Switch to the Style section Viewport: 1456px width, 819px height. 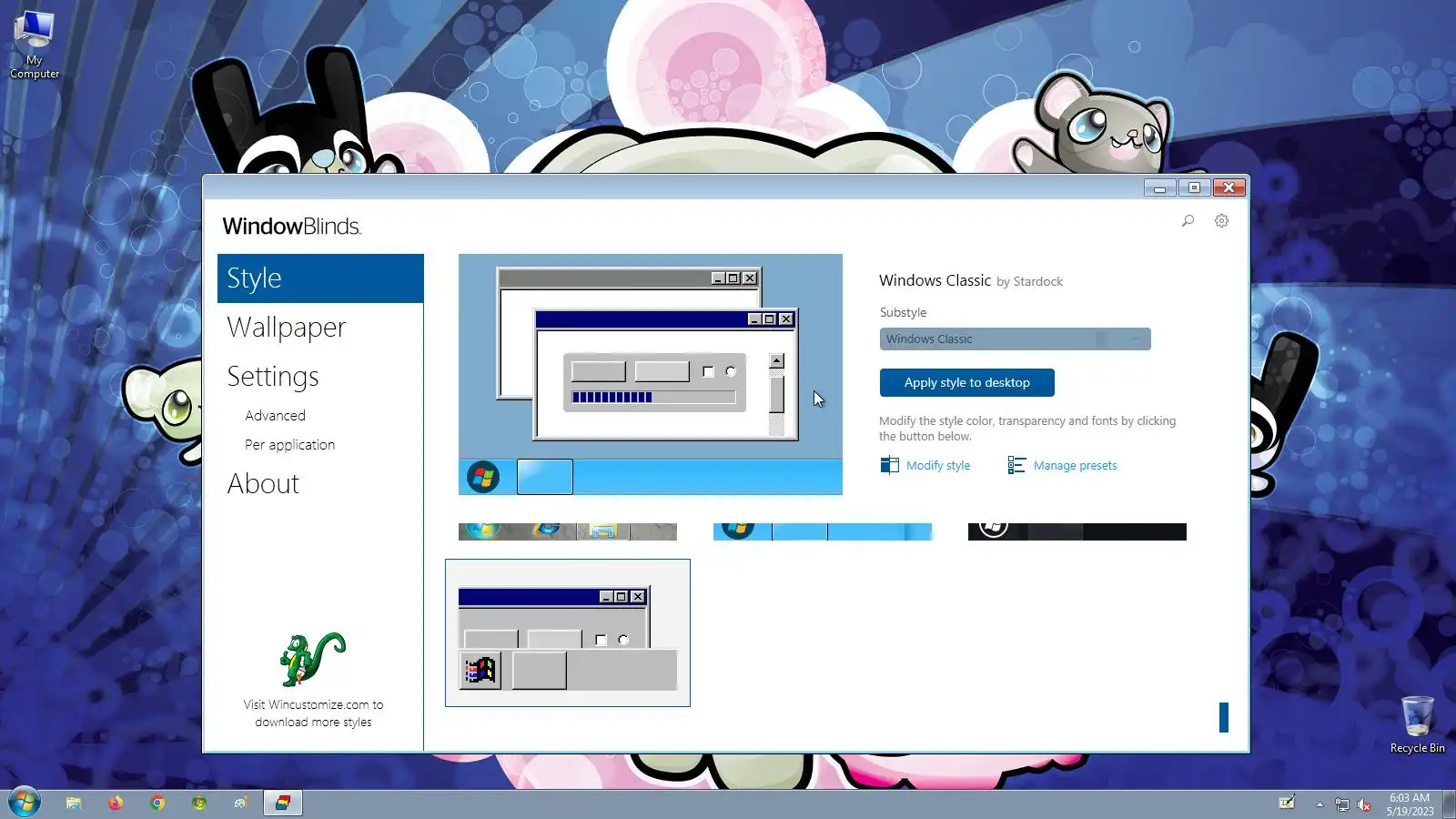click(320, 278)
